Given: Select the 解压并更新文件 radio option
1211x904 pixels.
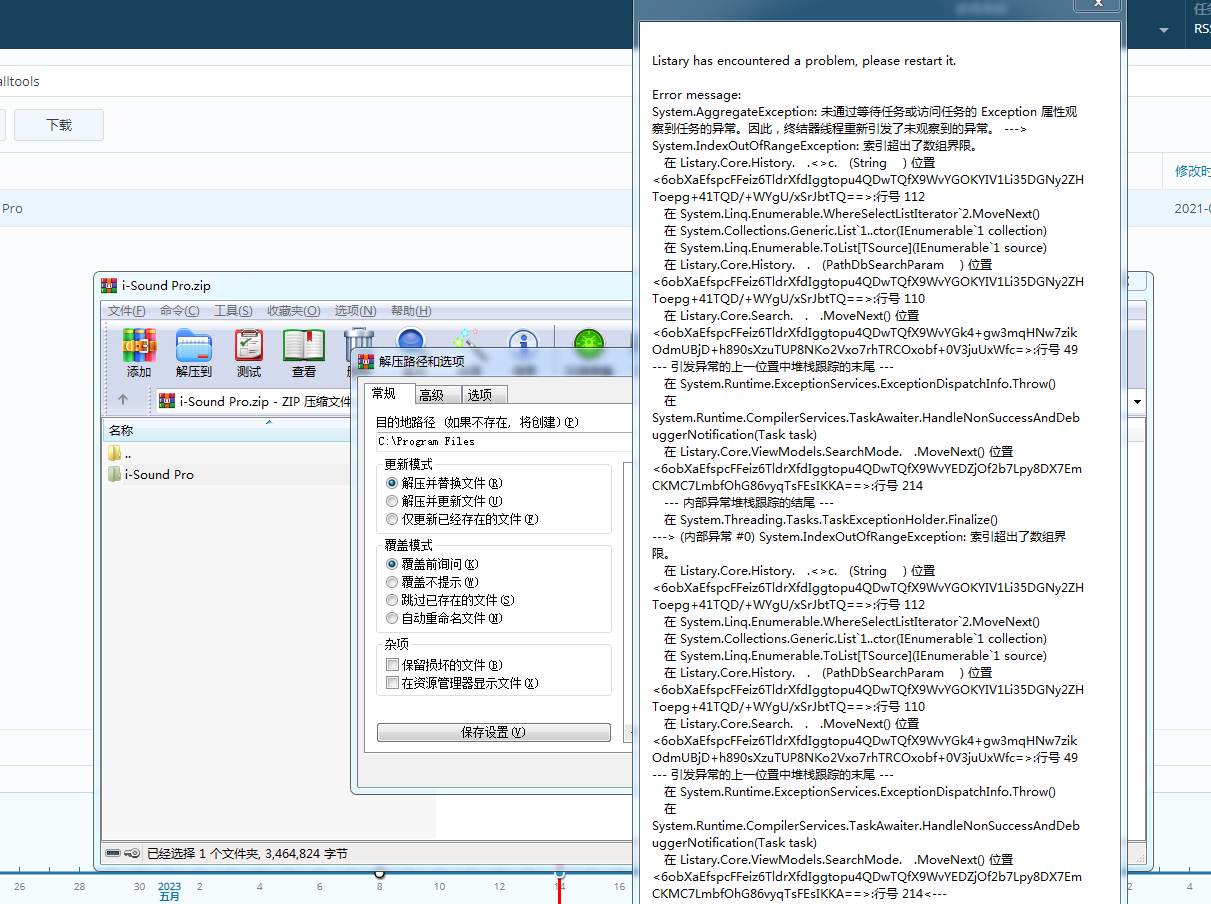Looking at the screenshot, I should pyautogui.click(x=392, y=501).
